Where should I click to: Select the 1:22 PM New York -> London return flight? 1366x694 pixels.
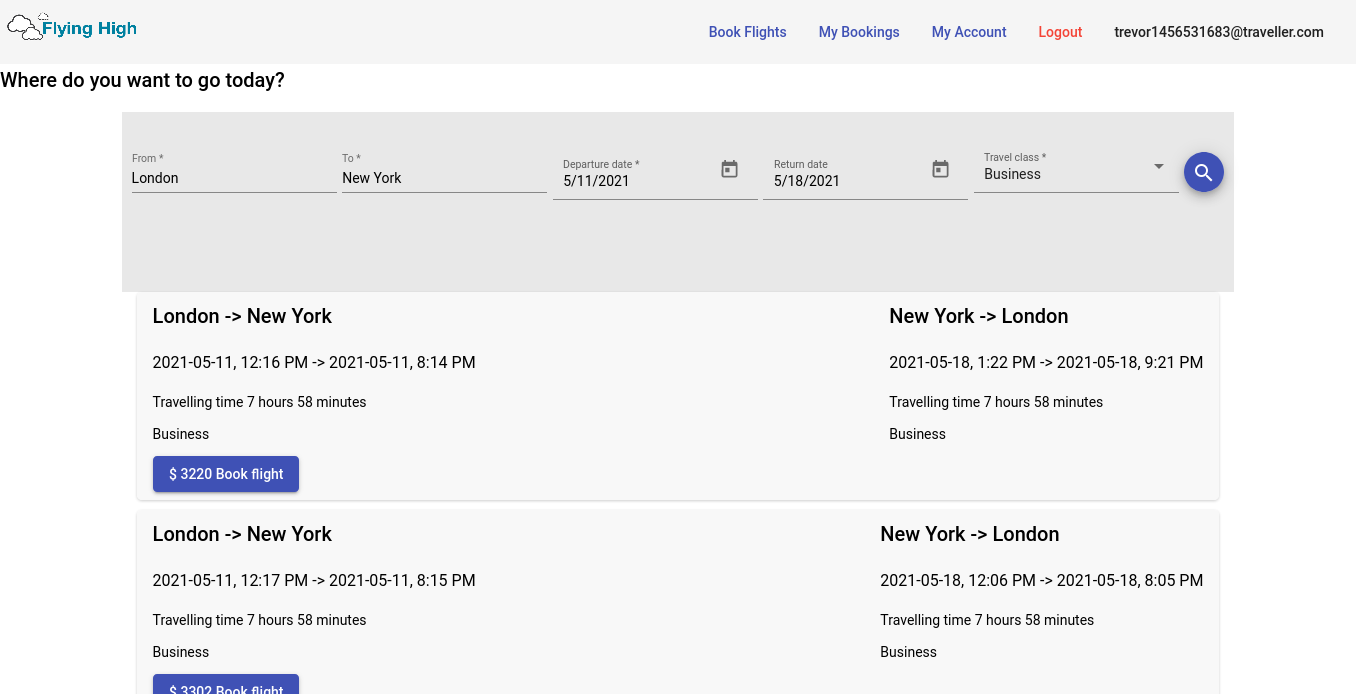pyautogui.click(x=1046, y=362)
